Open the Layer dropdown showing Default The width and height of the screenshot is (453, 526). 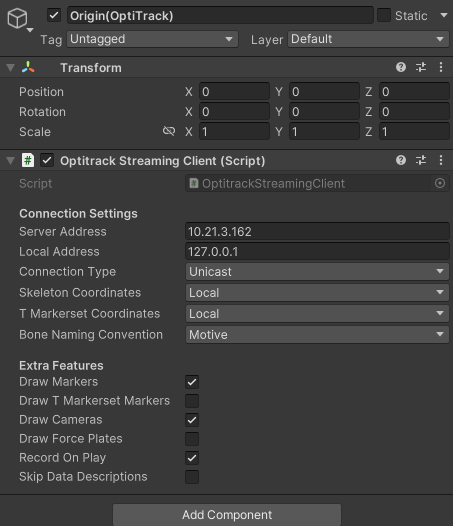tap(368, 39)
